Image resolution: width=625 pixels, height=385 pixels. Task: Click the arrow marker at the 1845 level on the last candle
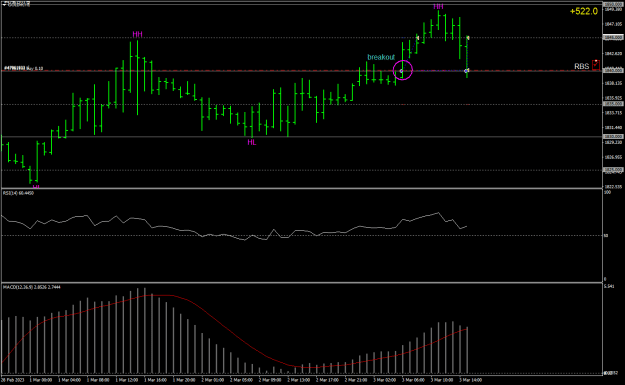(x=468, y=38)
